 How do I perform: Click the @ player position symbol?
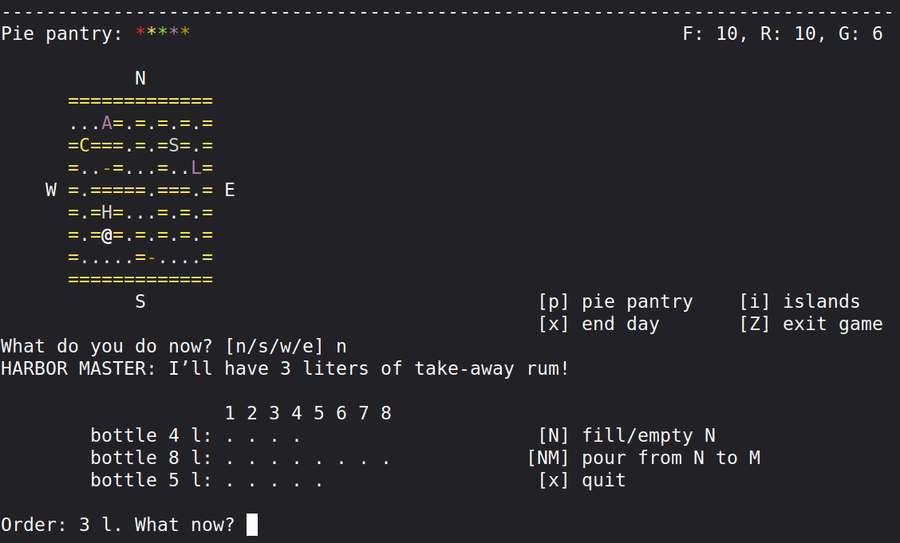coord(107,235)
